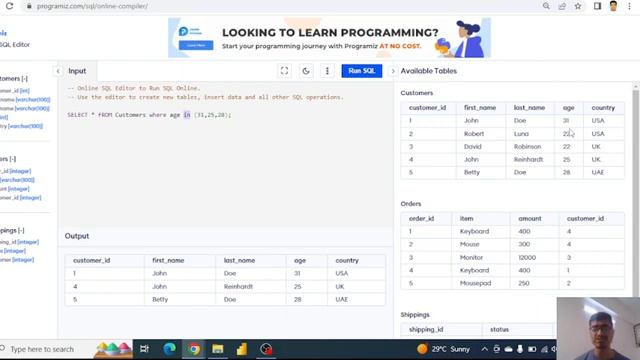Click the address bar URL
Screen dimensions: 640x360
(x=92, y=6)
